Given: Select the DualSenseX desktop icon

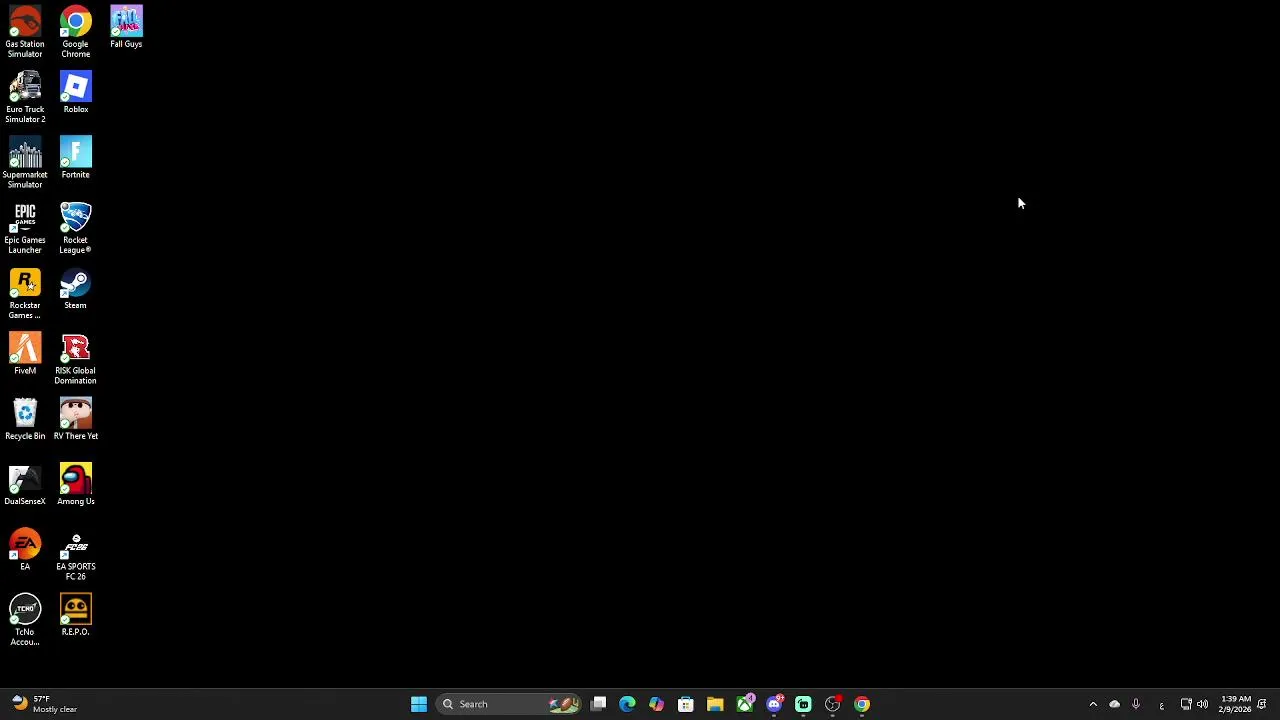Looking at the screenshot, I should click(25, 484).
